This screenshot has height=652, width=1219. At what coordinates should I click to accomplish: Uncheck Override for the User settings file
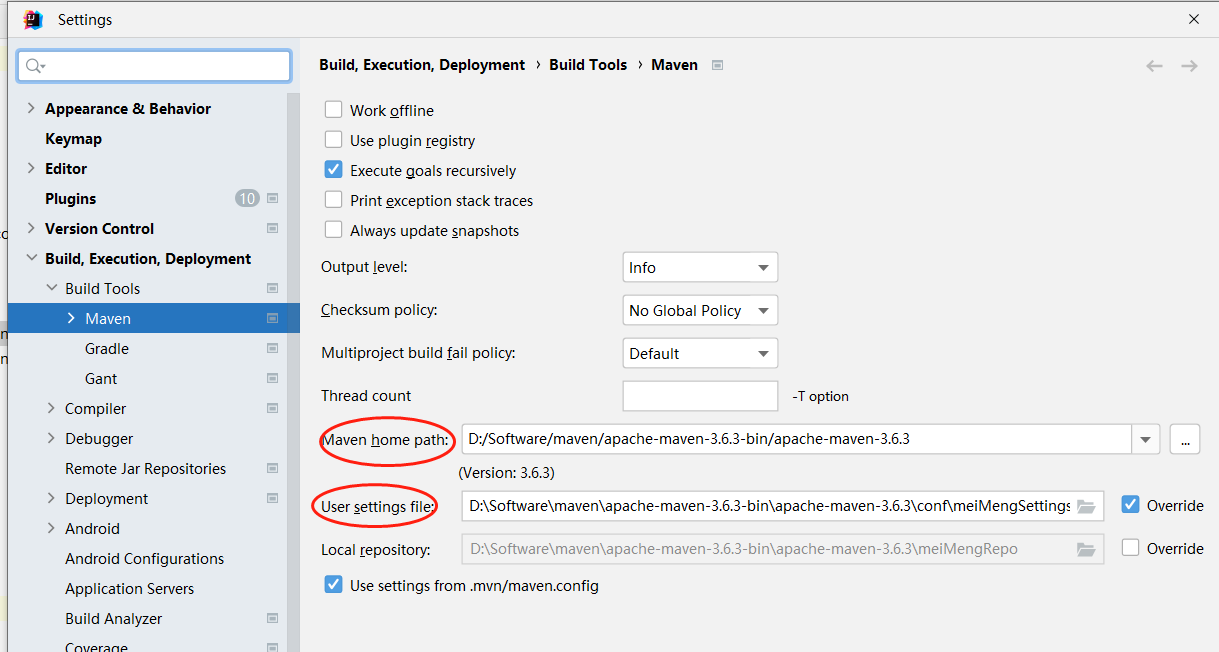pyautogui.click(x=1131, y=505)
